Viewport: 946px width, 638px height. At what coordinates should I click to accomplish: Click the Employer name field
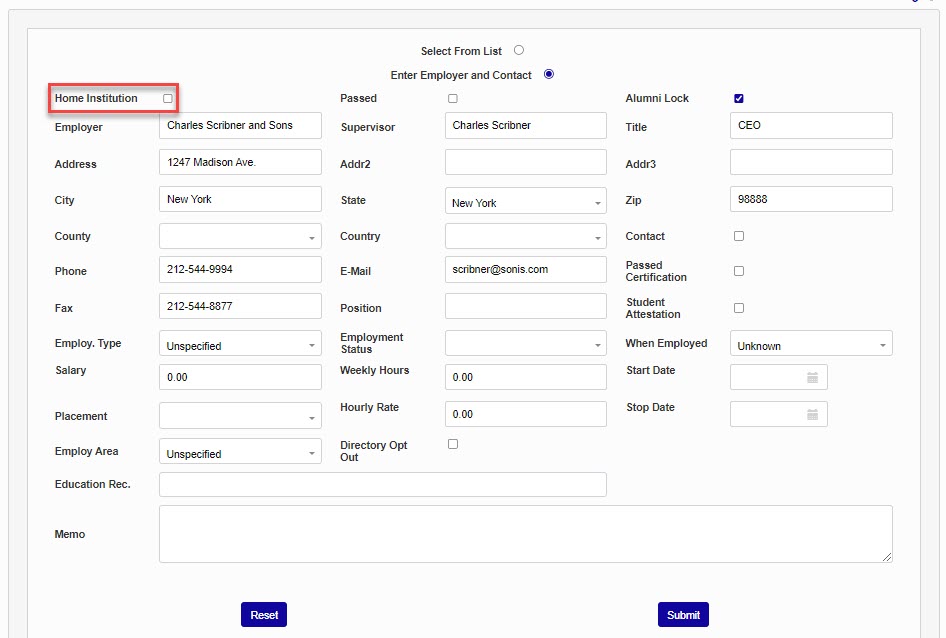[x=240, y=126]
